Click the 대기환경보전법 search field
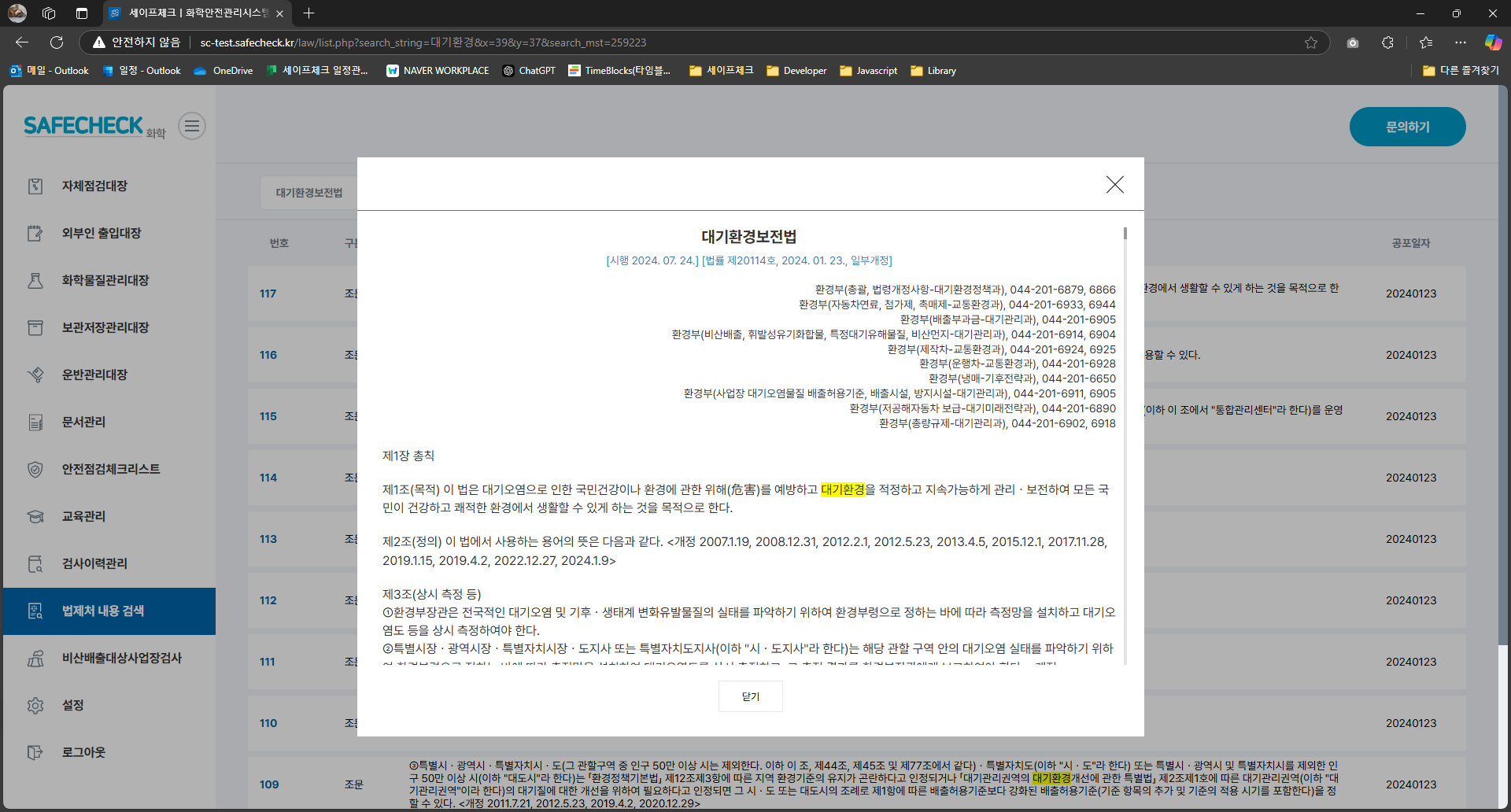This screenshot has width=1511, height=812. pyautogui.click(x=308, y=193)
